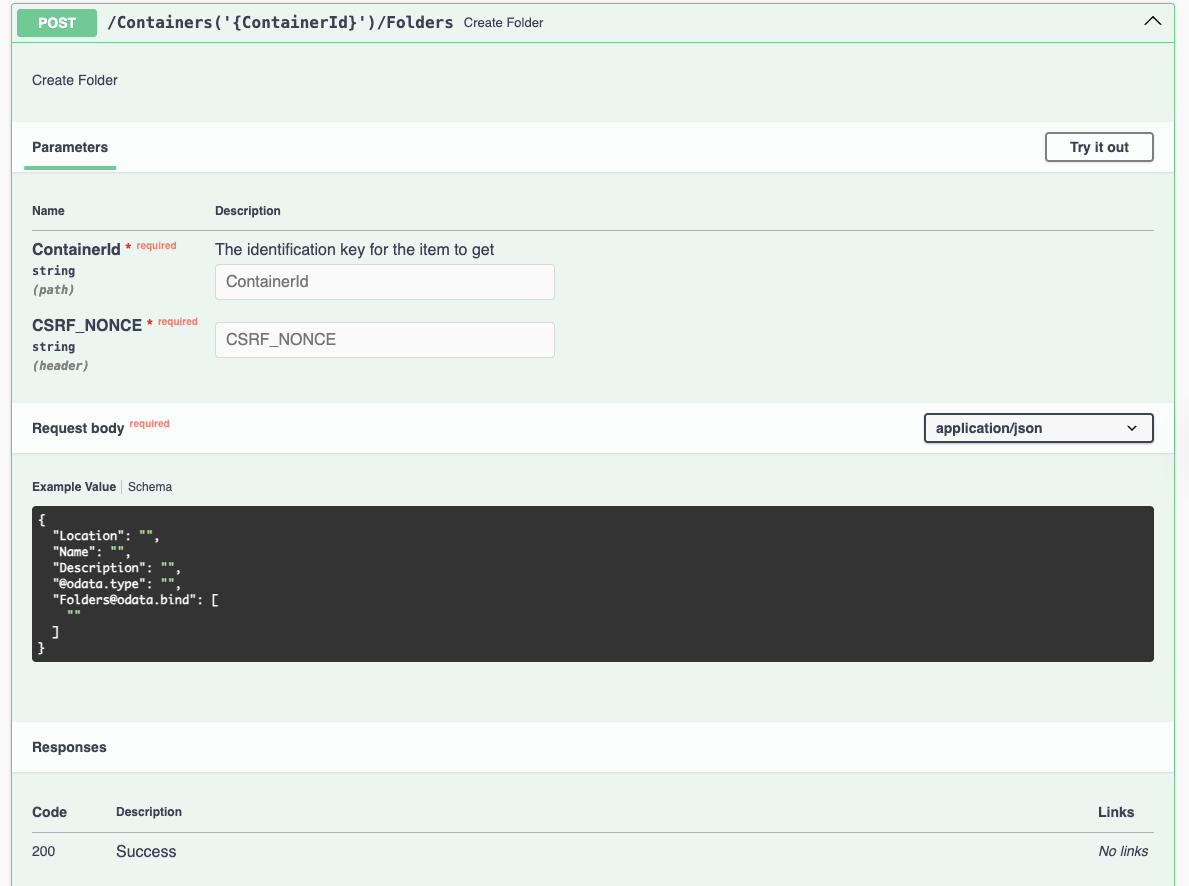The image size is (1189, 886).
Task: Switch to the Schema tab
Action: [150, 487]
